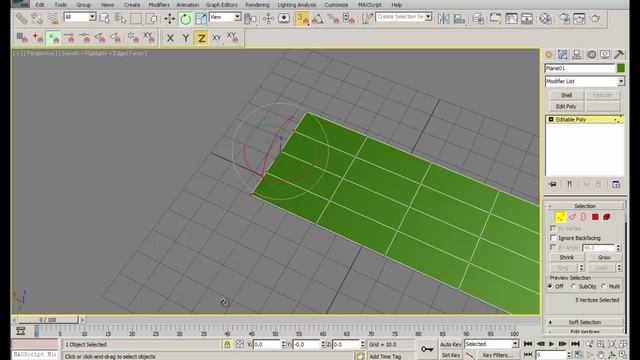Image resolution: width=640 pixels, height=360 pixels.
Task: Open Select by Name list icon
Action: point(120,18)
